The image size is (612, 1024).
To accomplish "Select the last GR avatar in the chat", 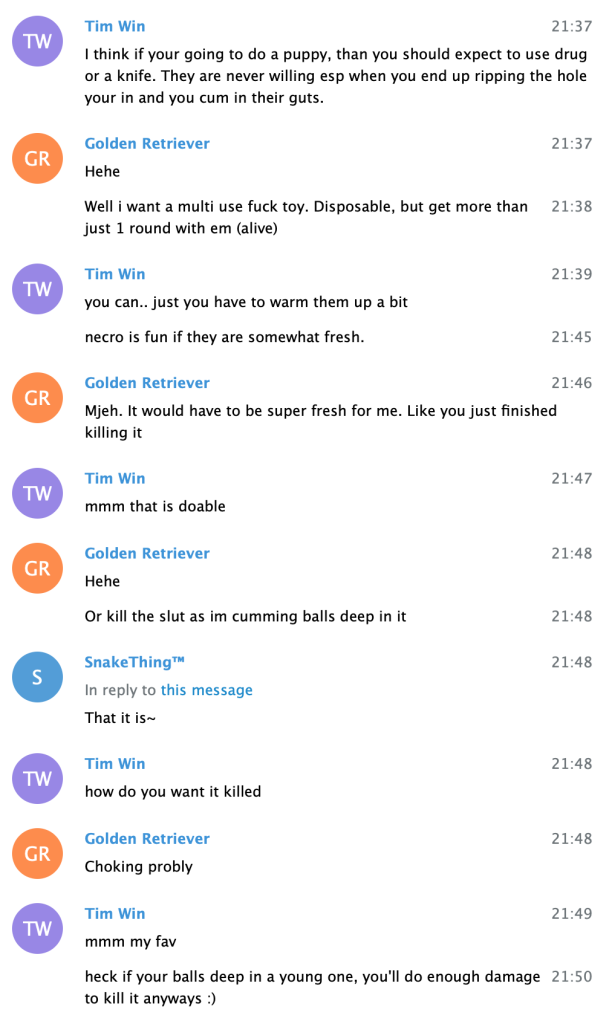I will [x=37, y=853].
